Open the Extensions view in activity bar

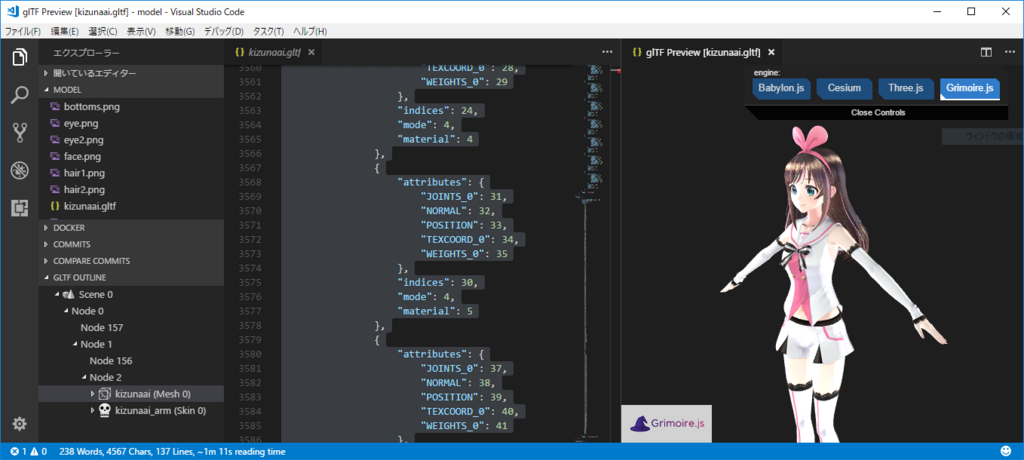(20, 208)
